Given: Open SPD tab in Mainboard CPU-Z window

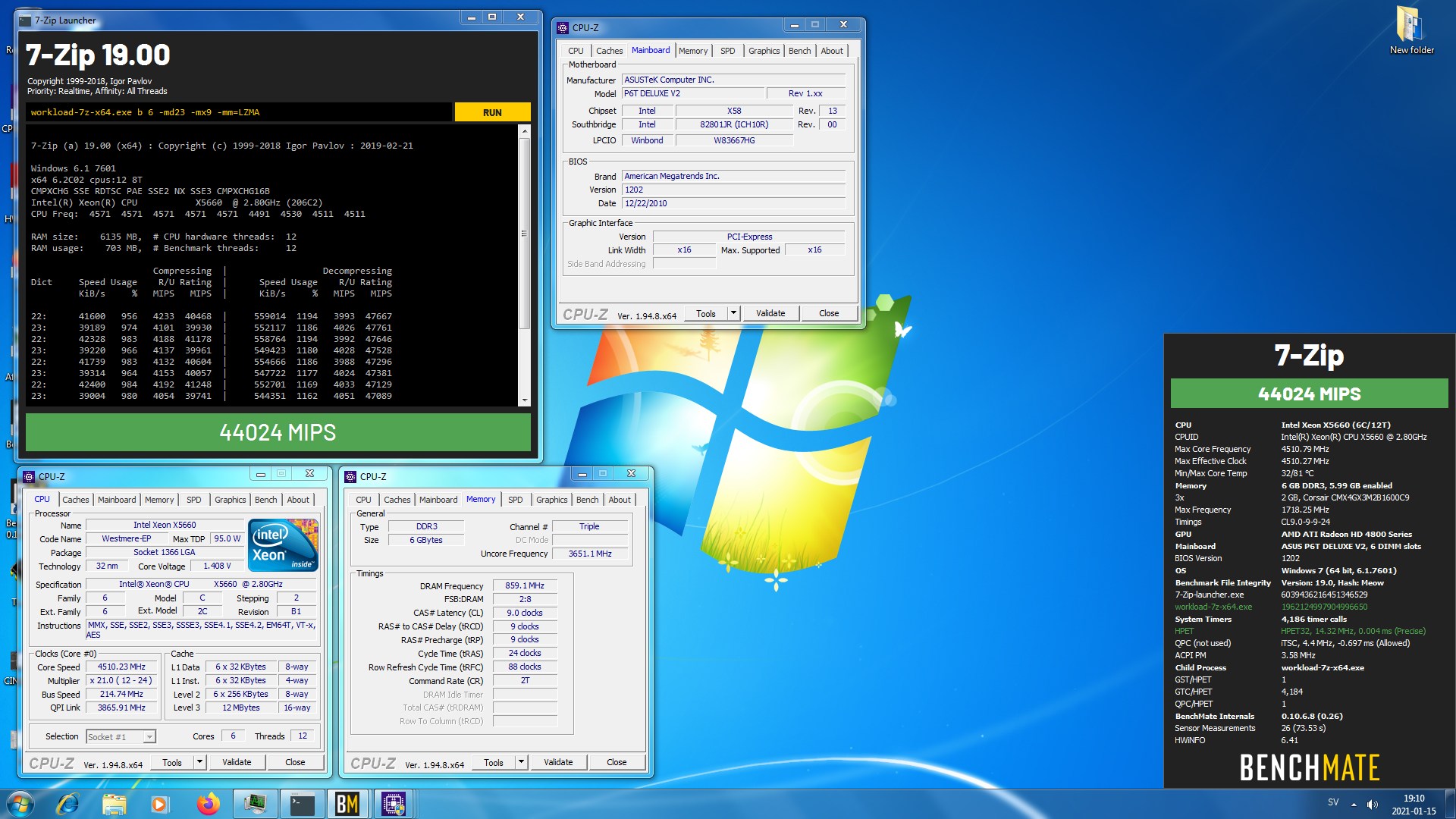Looking at the screenshot, I should point(727,51).
